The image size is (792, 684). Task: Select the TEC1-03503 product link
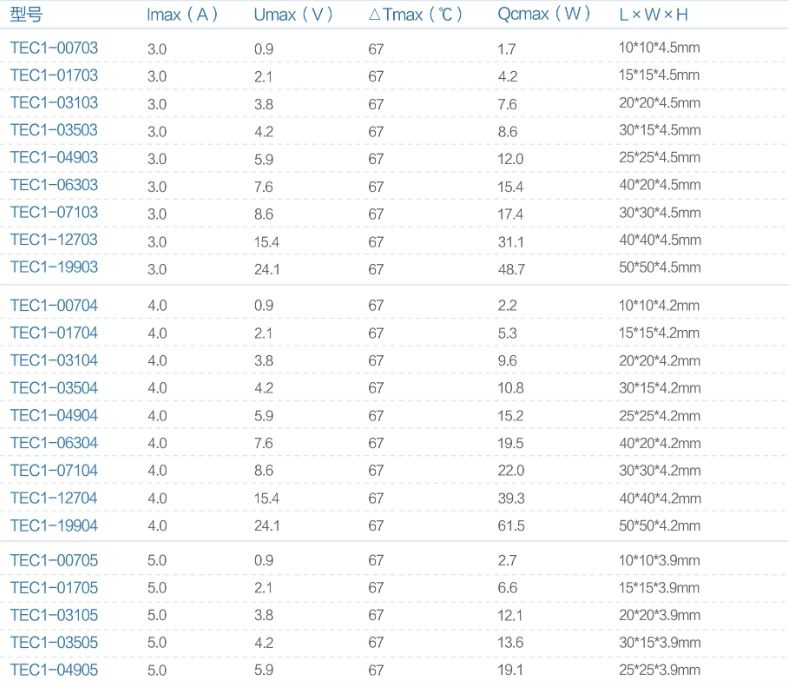coord(54,130)
